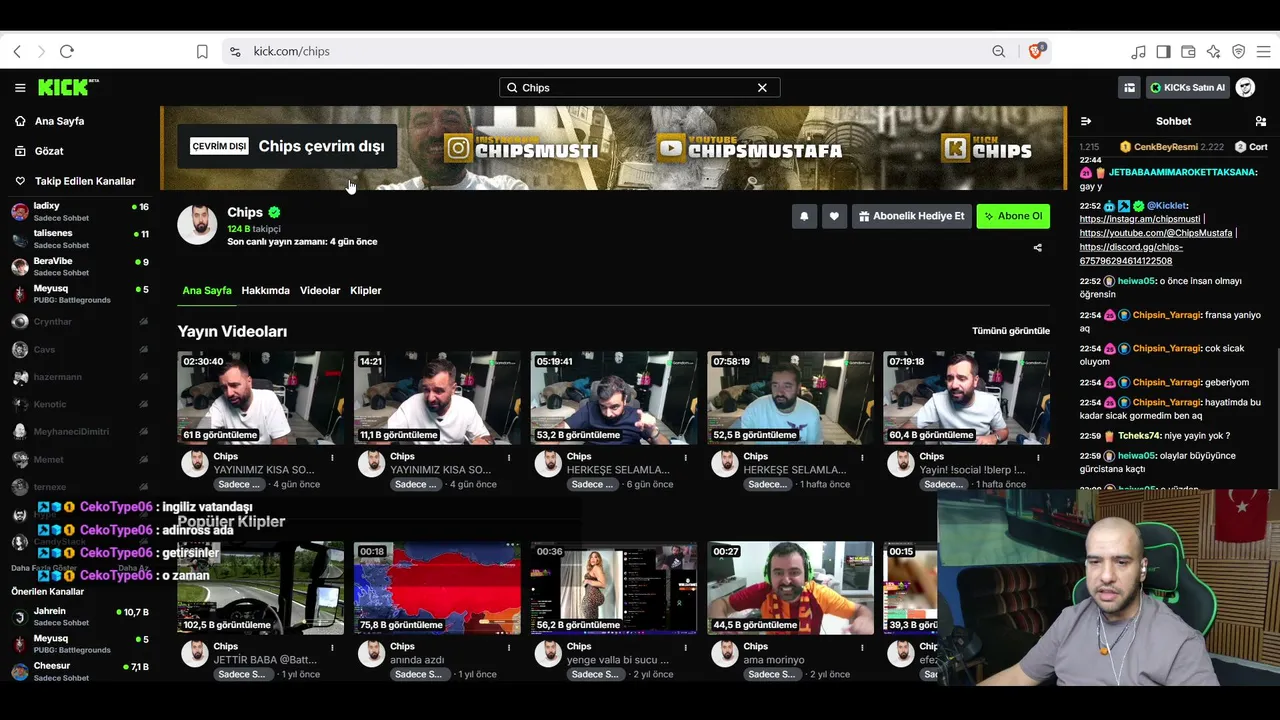Click the KICKs Satın Al button

click(x=1188, y=88)
